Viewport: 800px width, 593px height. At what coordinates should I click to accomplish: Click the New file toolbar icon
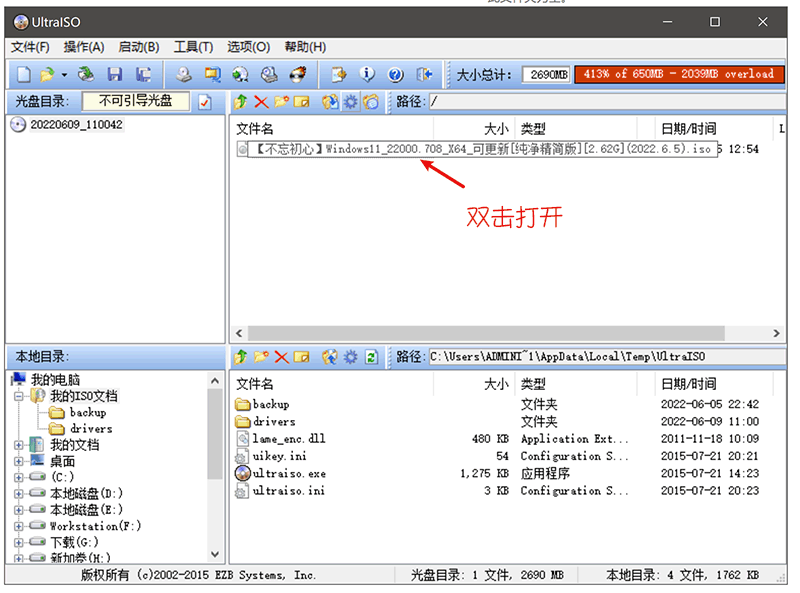(x=22, y=75)
